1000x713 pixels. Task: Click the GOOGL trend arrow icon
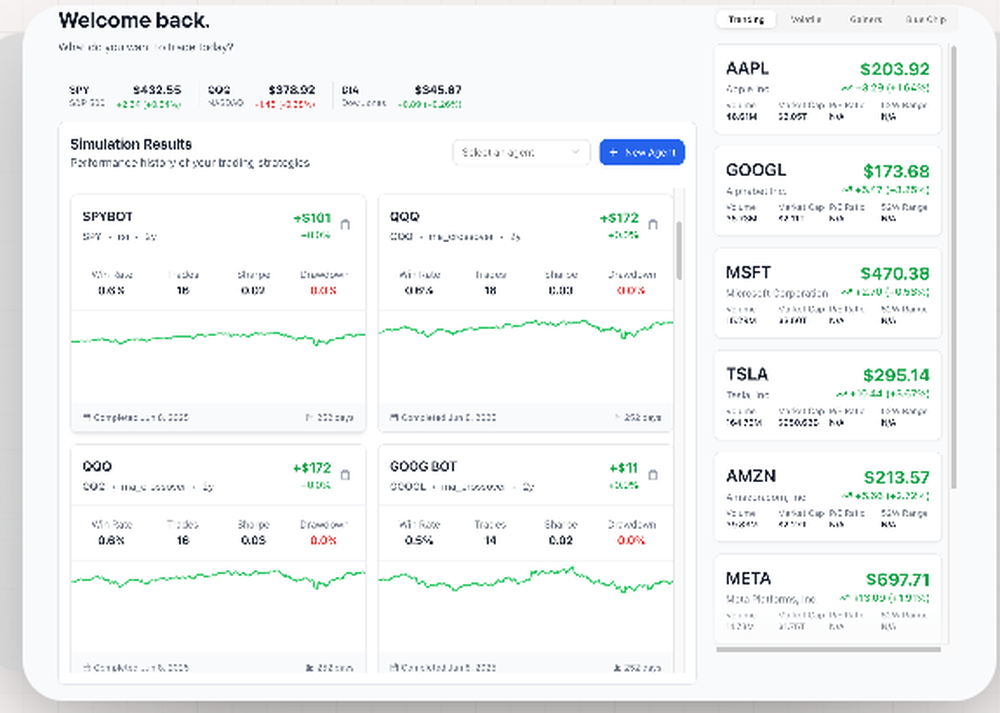pos(847,189)
